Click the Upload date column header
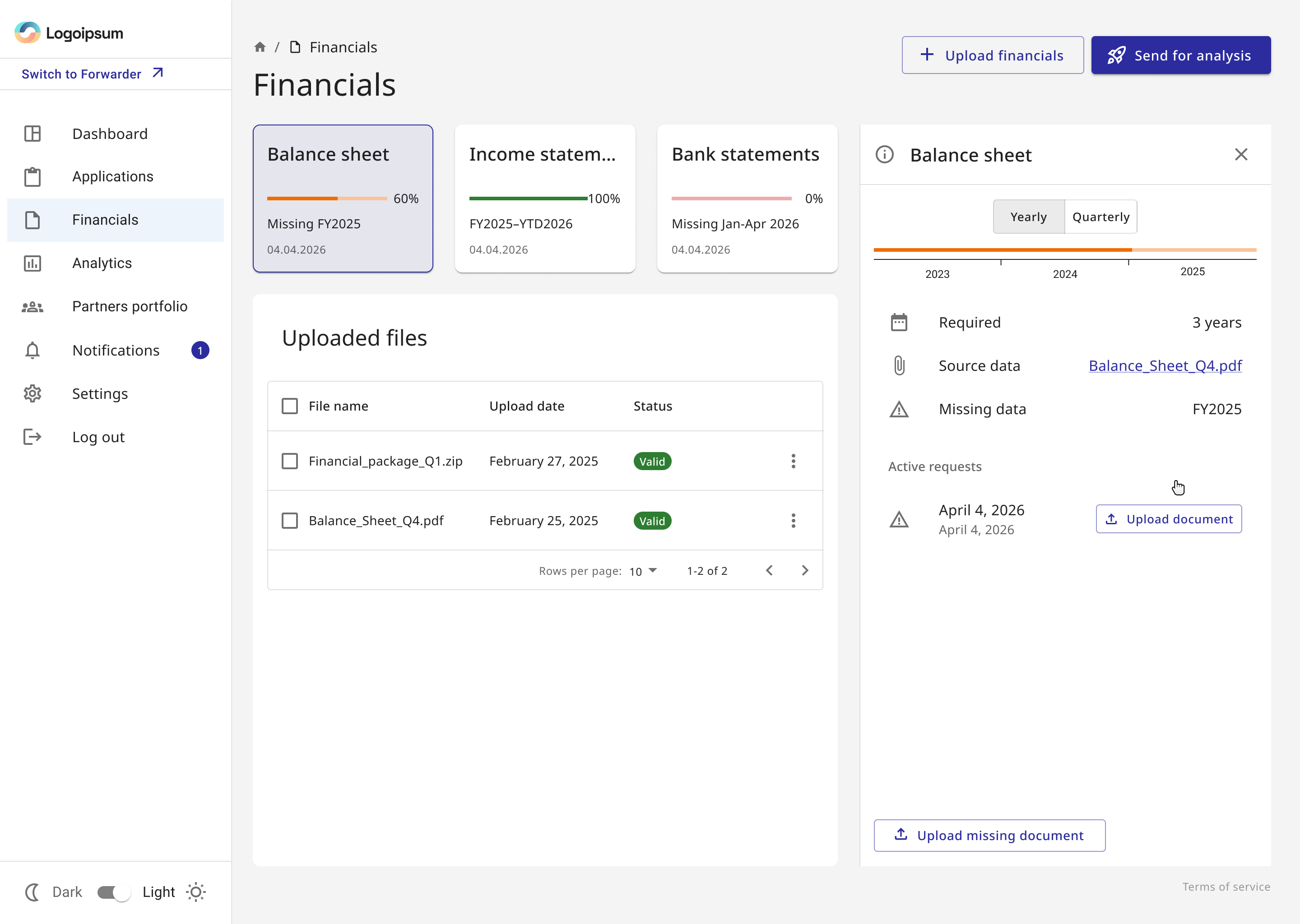 (527, 406)
